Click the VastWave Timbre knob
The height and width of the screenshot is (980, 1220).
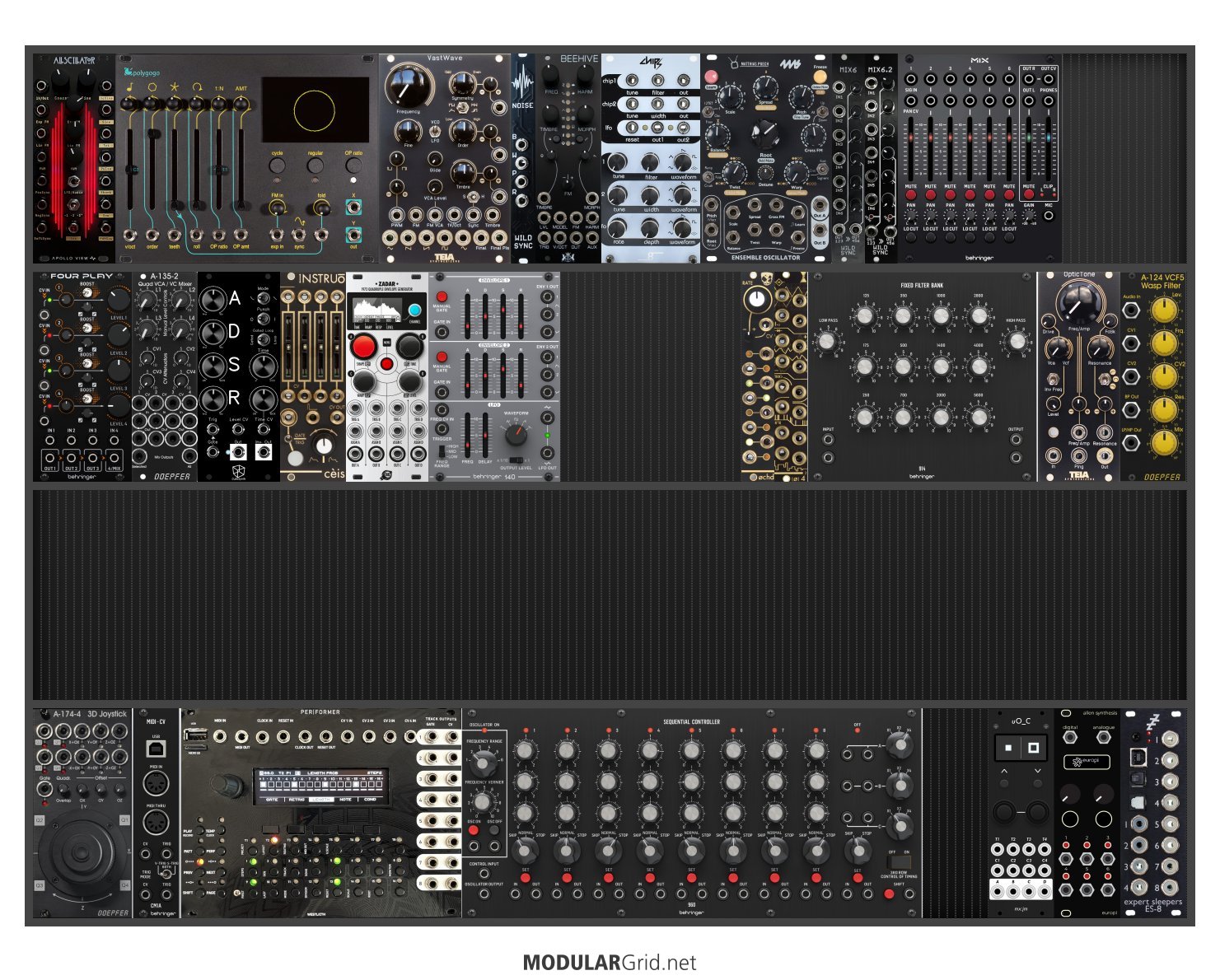[x=463, y=173]
